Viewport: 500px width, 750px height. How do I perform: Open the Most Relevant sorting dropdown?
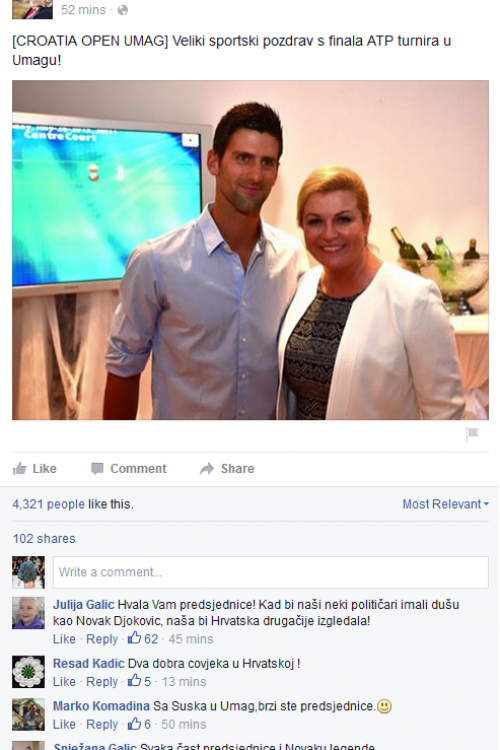point(445,504)
